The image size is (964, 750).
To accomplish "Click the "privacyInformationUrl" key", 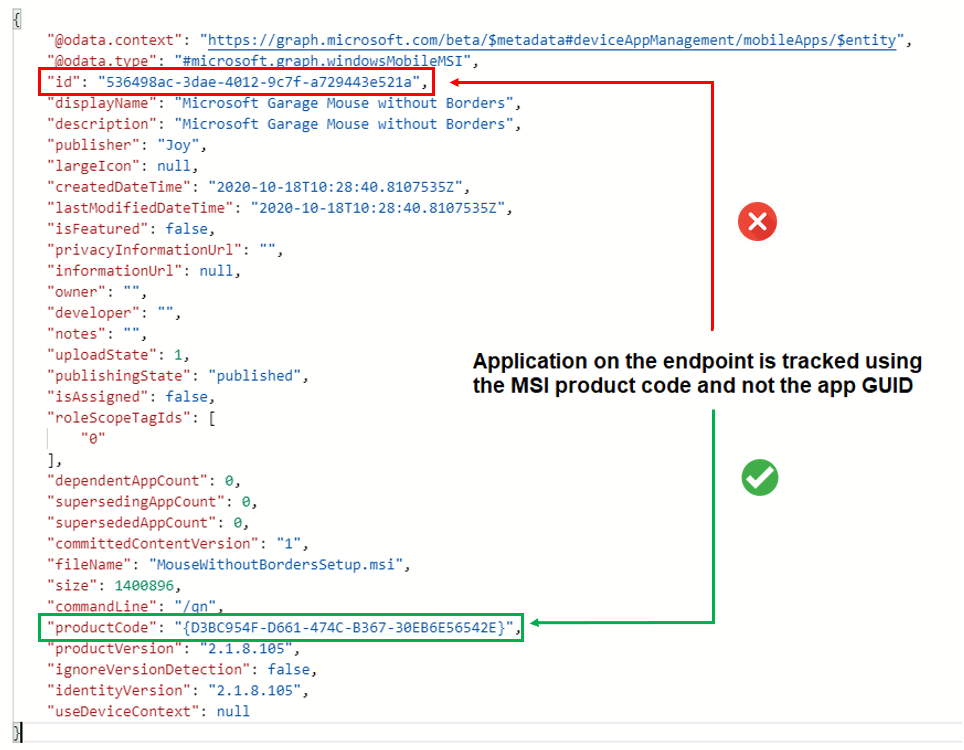I will tap(144, 250).
